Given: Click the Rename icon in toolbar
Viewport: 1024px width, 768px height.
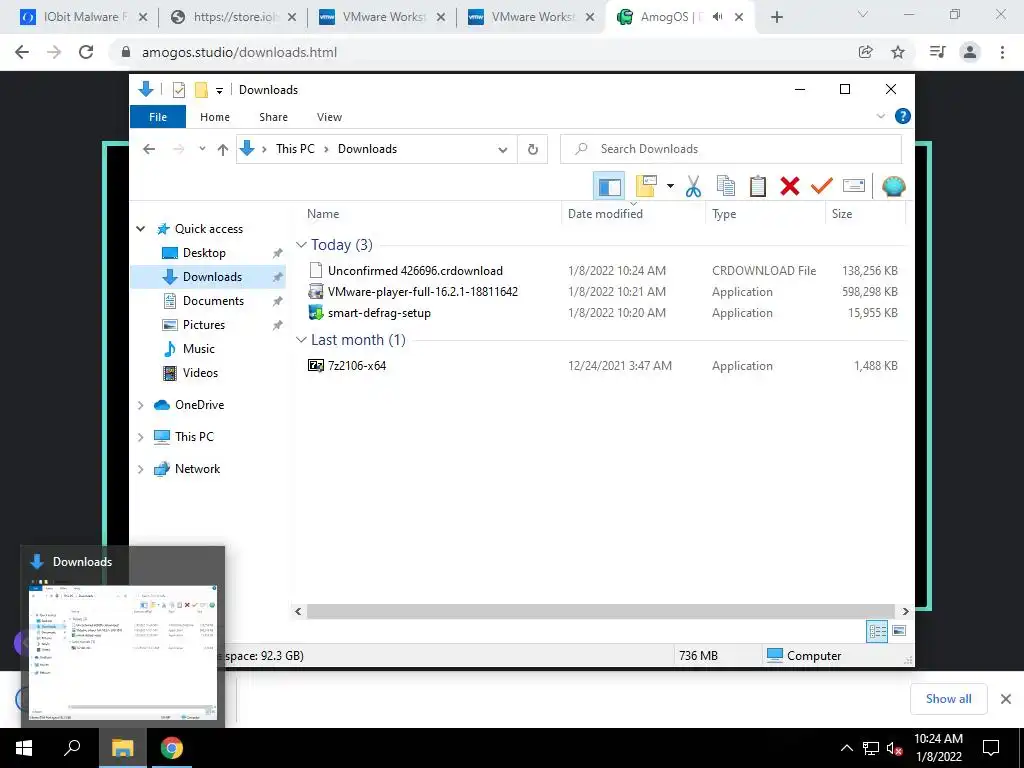Looking at the screenshot, I should (x=854, y=186).
